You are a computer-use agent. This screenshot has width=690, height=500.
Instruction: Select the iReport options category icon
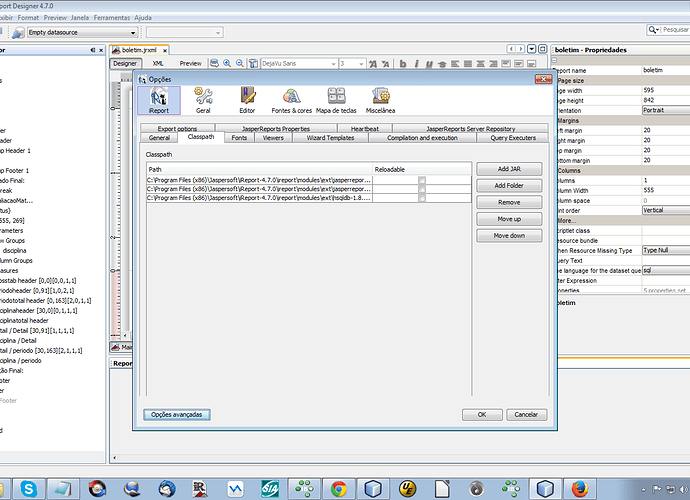pyautogui.click(x=159, y=100)
